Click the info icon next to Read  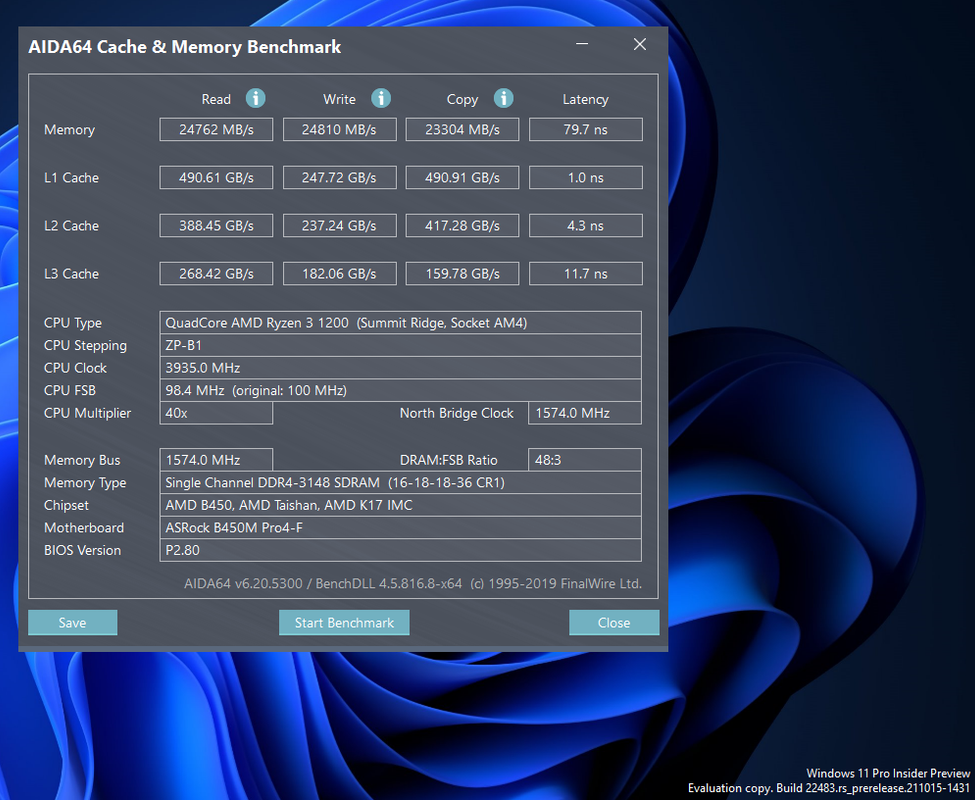click(x=256, y=98)
